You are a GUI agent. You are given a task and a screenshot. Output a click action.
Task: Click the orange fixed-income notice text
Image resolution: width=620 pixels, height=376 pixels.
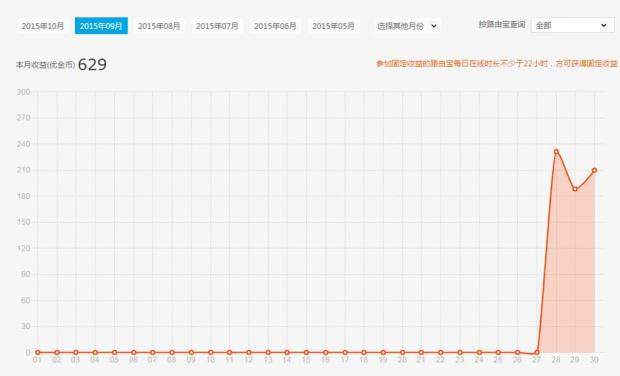click(x=497, y=63)
